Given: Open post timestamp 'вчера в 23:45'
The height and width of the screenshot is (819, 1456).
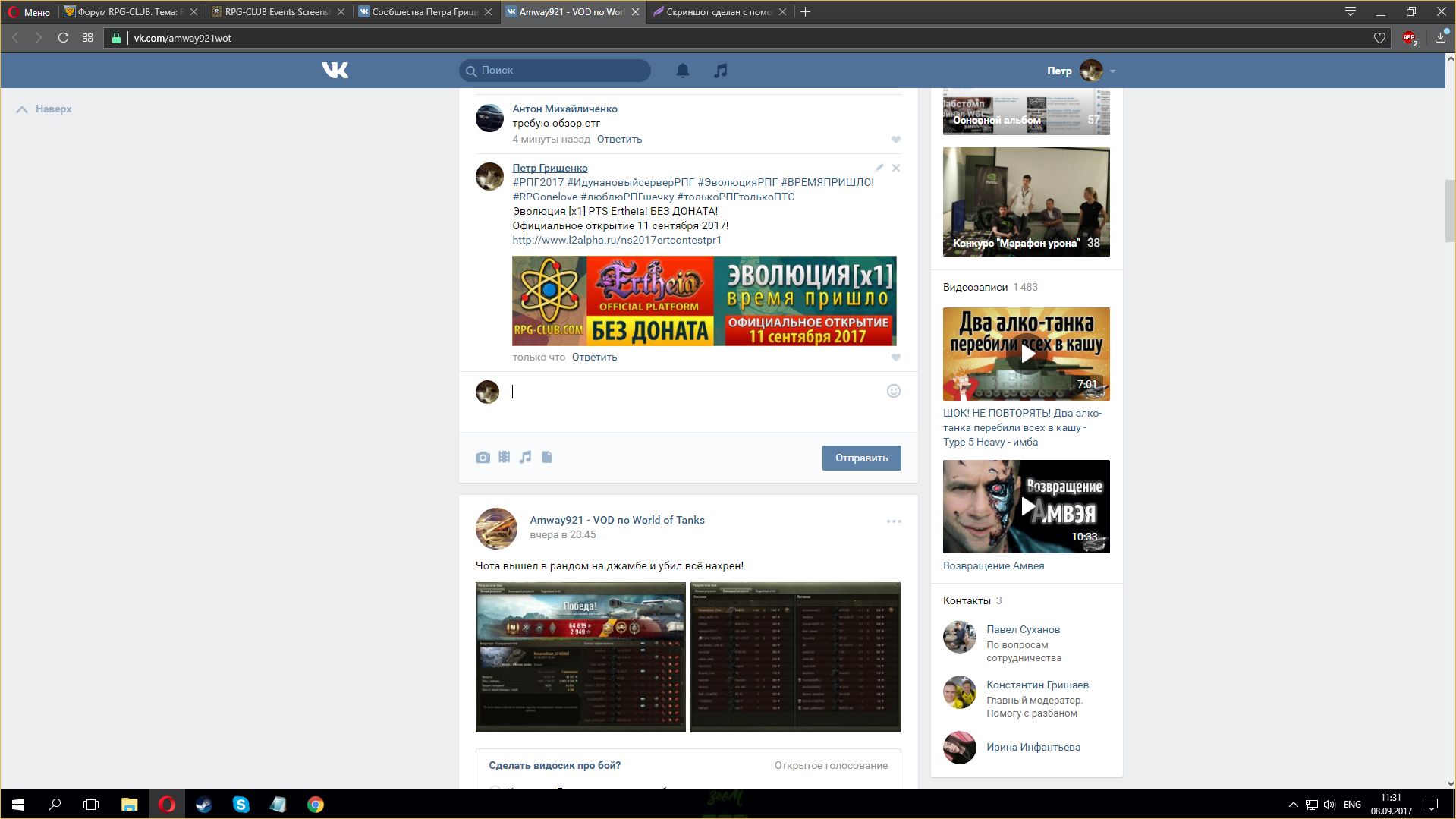Looking at the screenshot, I should point(562,535).
